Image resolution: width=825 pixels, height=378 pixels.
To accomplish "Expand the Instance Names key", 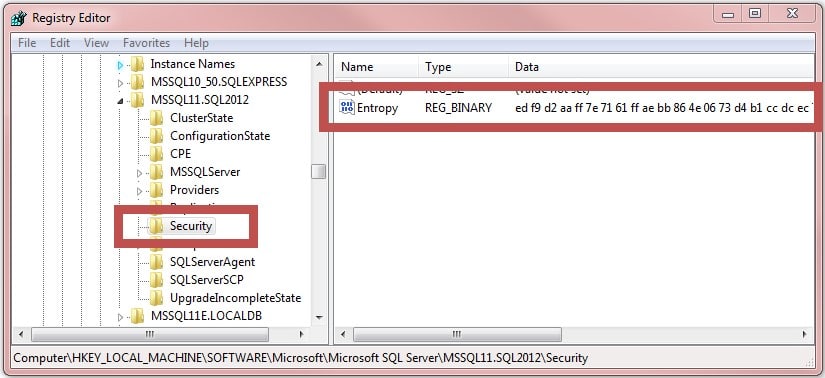I will pyautogui.click(x=120, y=65).
